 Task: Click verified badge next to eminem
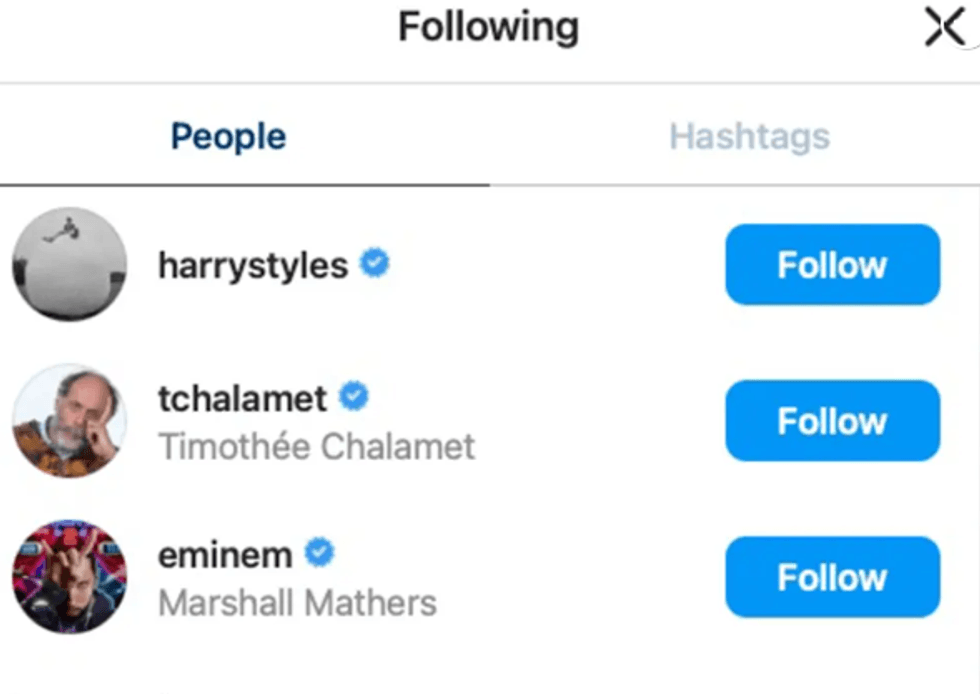pyautogui.click(x=319, y=552)
